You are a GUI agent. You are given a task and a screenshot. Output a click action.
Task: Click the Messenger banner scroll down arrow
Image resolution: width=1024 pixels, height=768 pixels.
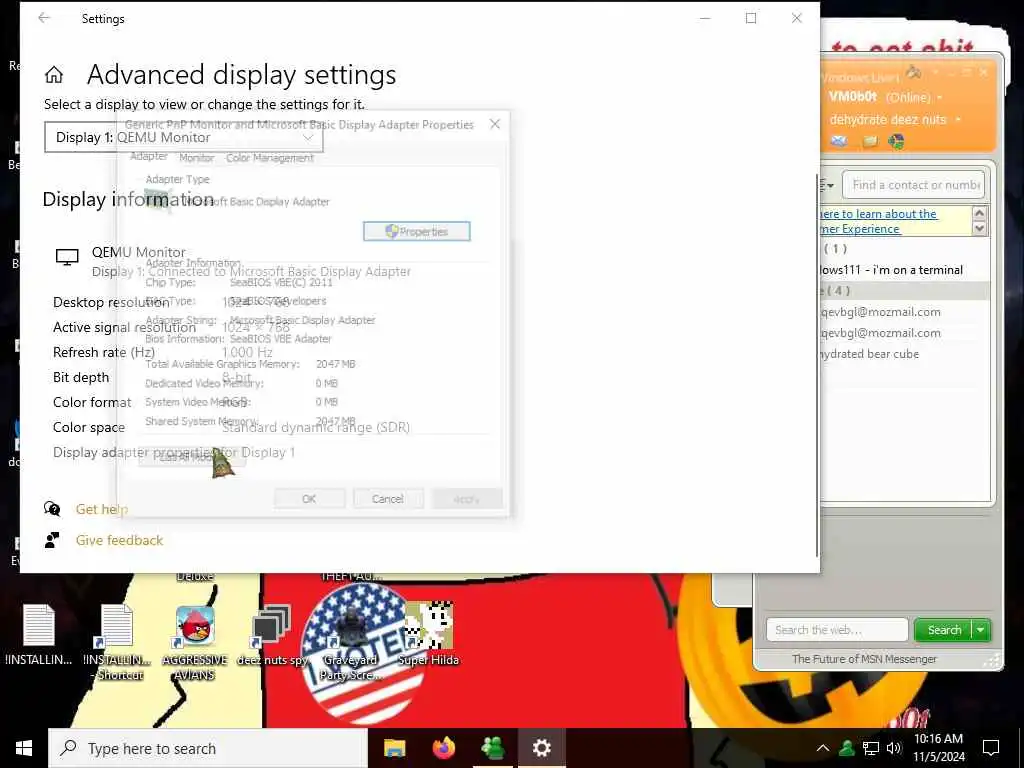coord(979,228)
